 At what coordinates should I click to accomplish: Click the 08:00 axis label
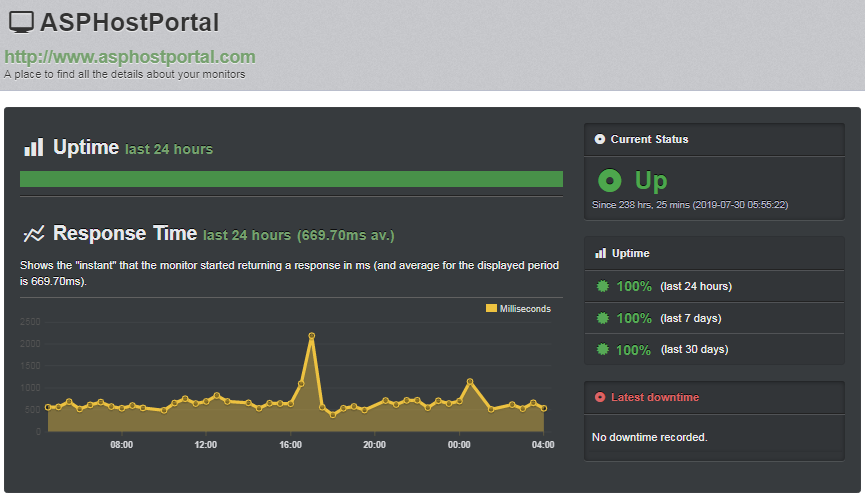tap(121, 445)
